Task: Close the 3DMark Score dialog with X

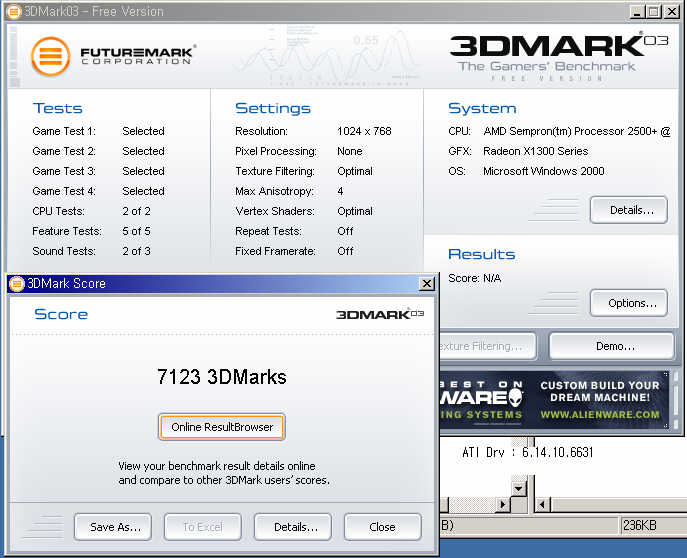Action: click(x=427, y=284)
